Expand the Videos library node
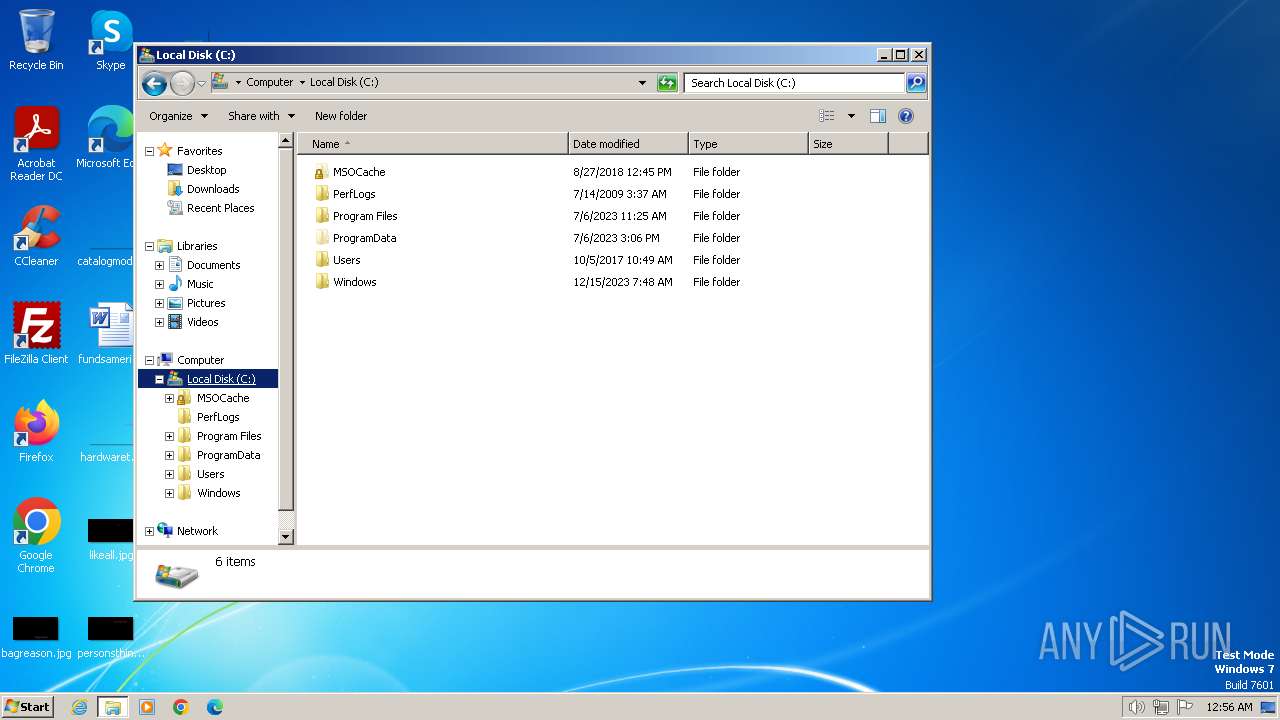1280x720 pixels. (159, 322)
